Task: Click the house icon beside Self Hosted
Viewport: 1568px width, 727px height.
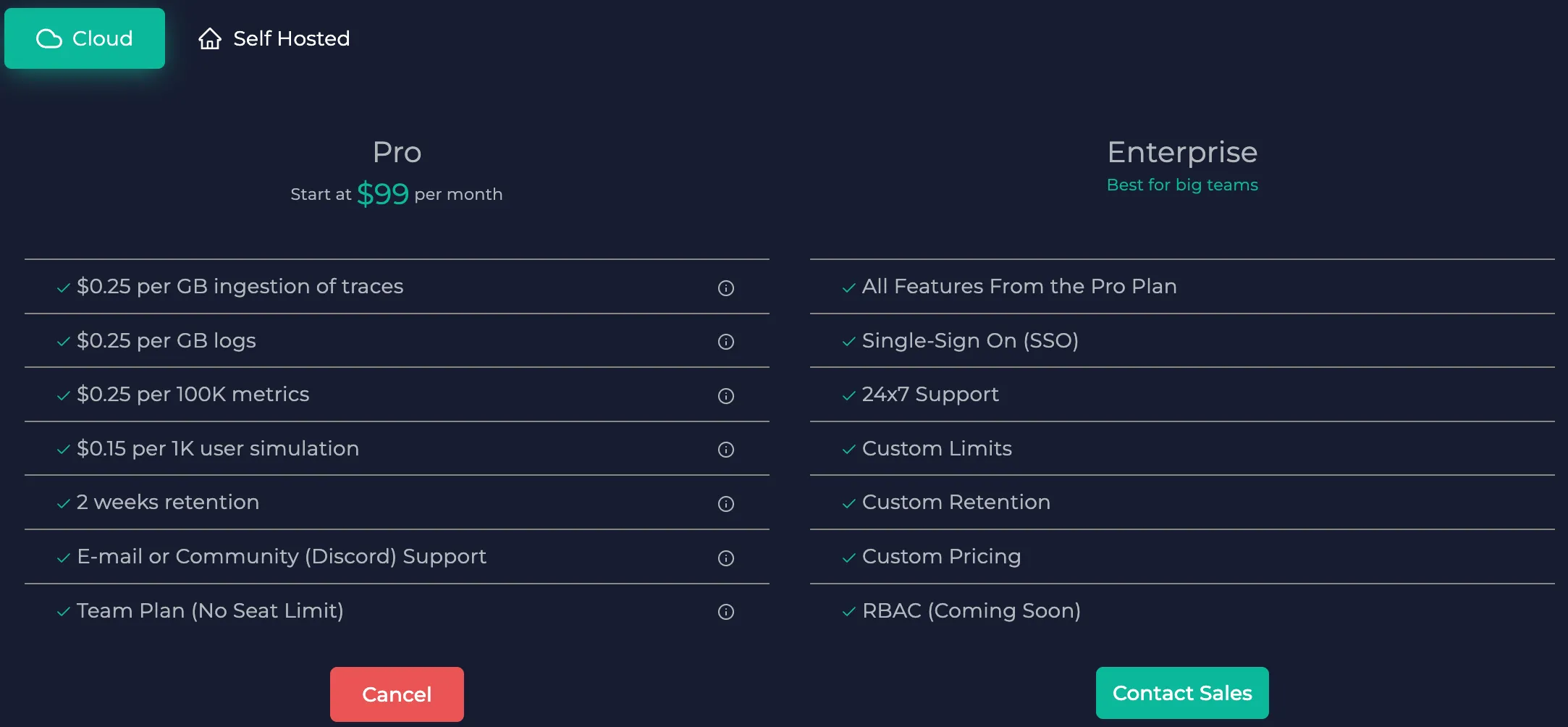Action: click(210, 38)
